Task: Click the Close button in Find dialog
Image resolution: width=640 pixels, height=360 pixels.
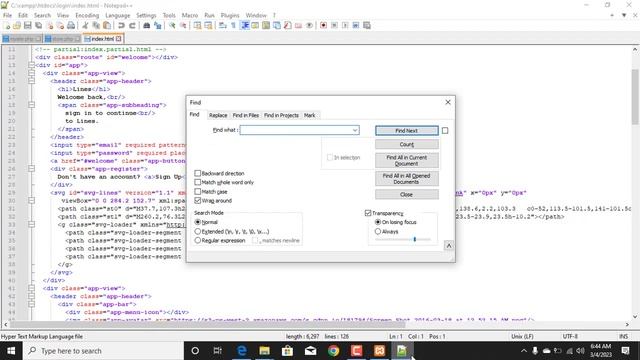Action: [x=407, y=194]
